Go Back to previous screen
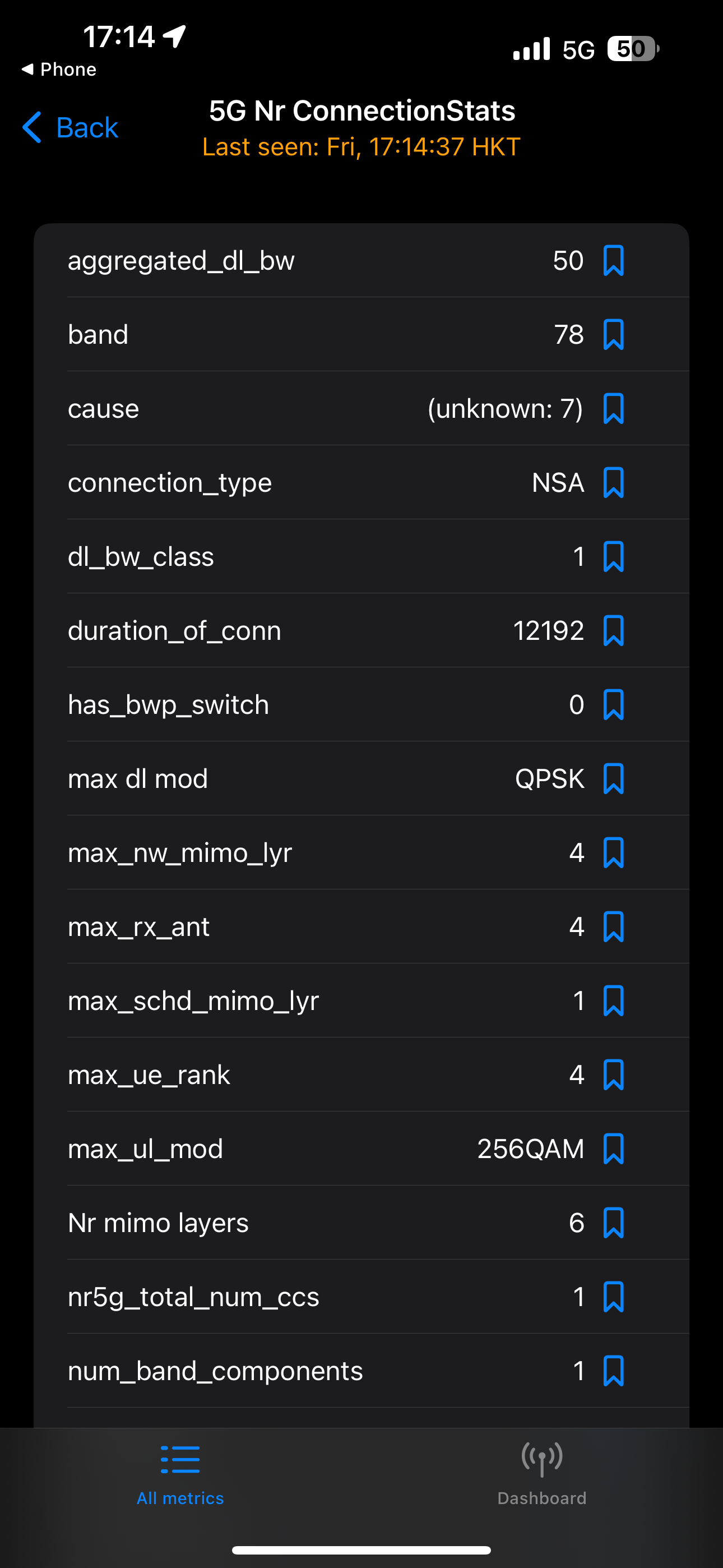The image size is (723, 1568). [x=70, y=128]
